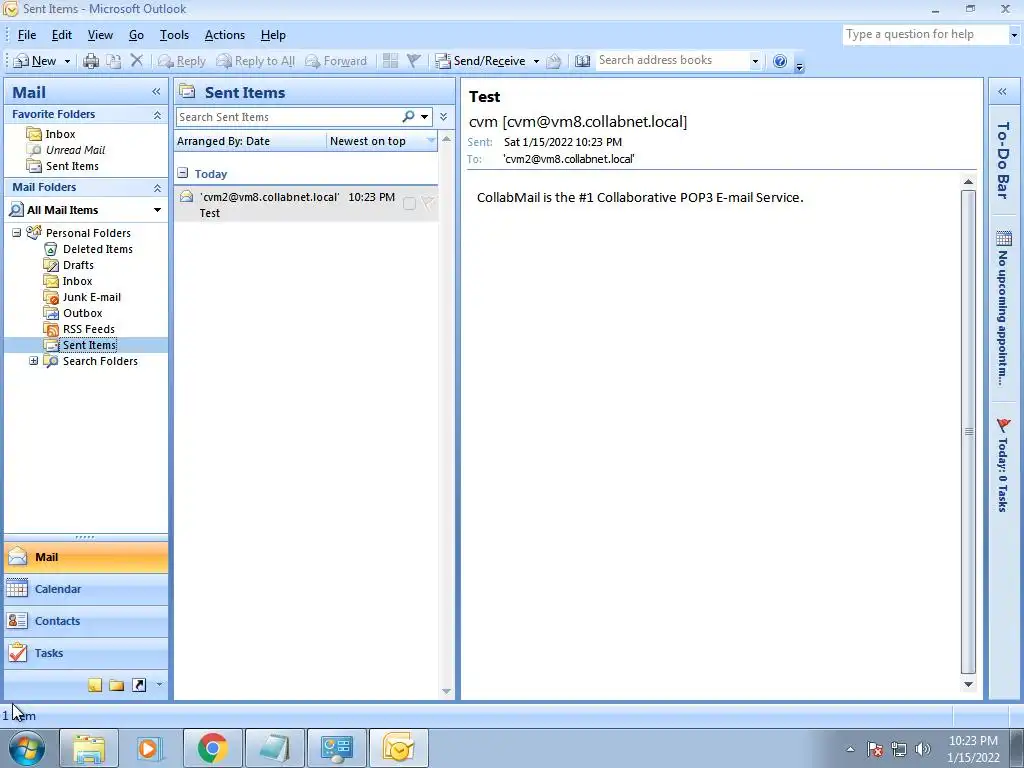Click the network tray icon
Image resolution: width=1024 pixels, height=768 pixels.
(899, 749)
